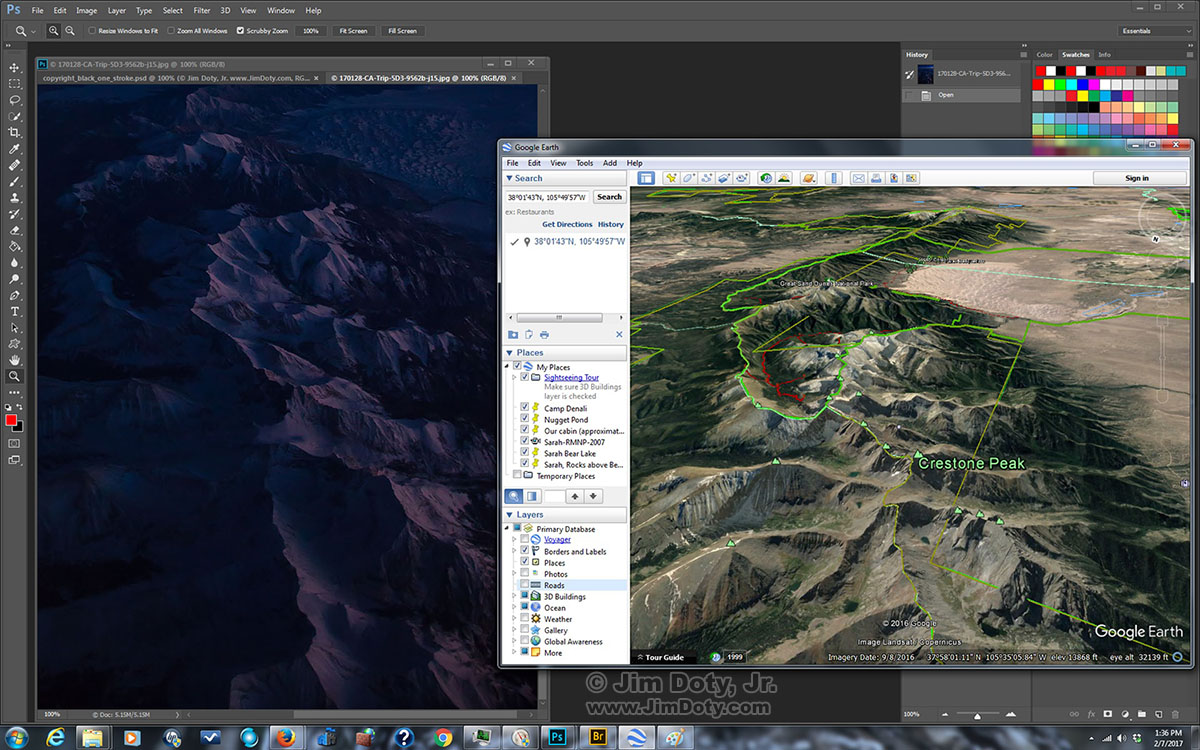Click the Add Polygon icon in Google Earth
Screen dimensions: 1200x750
coord(689,178)
